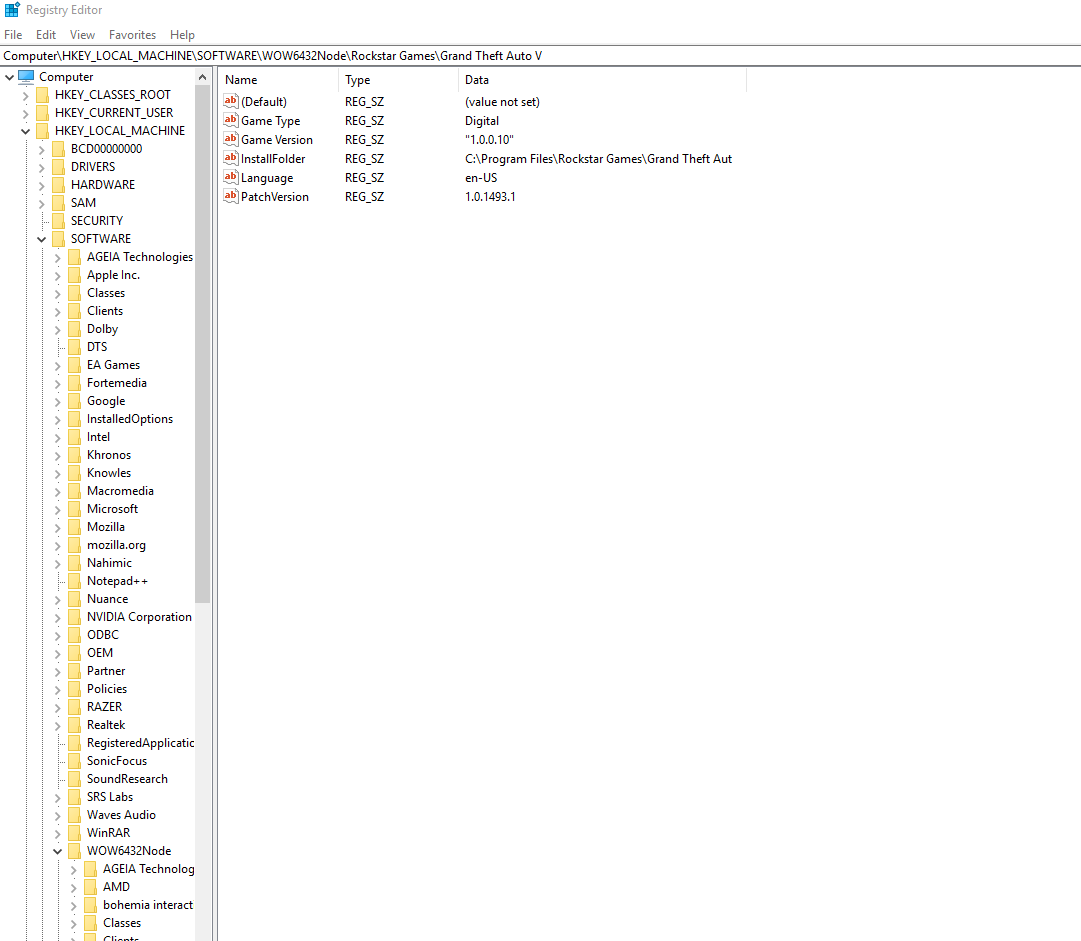Expand the SAM node

coord(41,203)
